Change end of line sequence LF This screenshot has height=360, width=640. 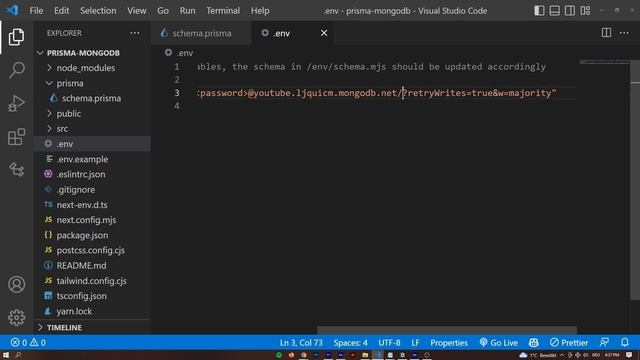[415, 342]
